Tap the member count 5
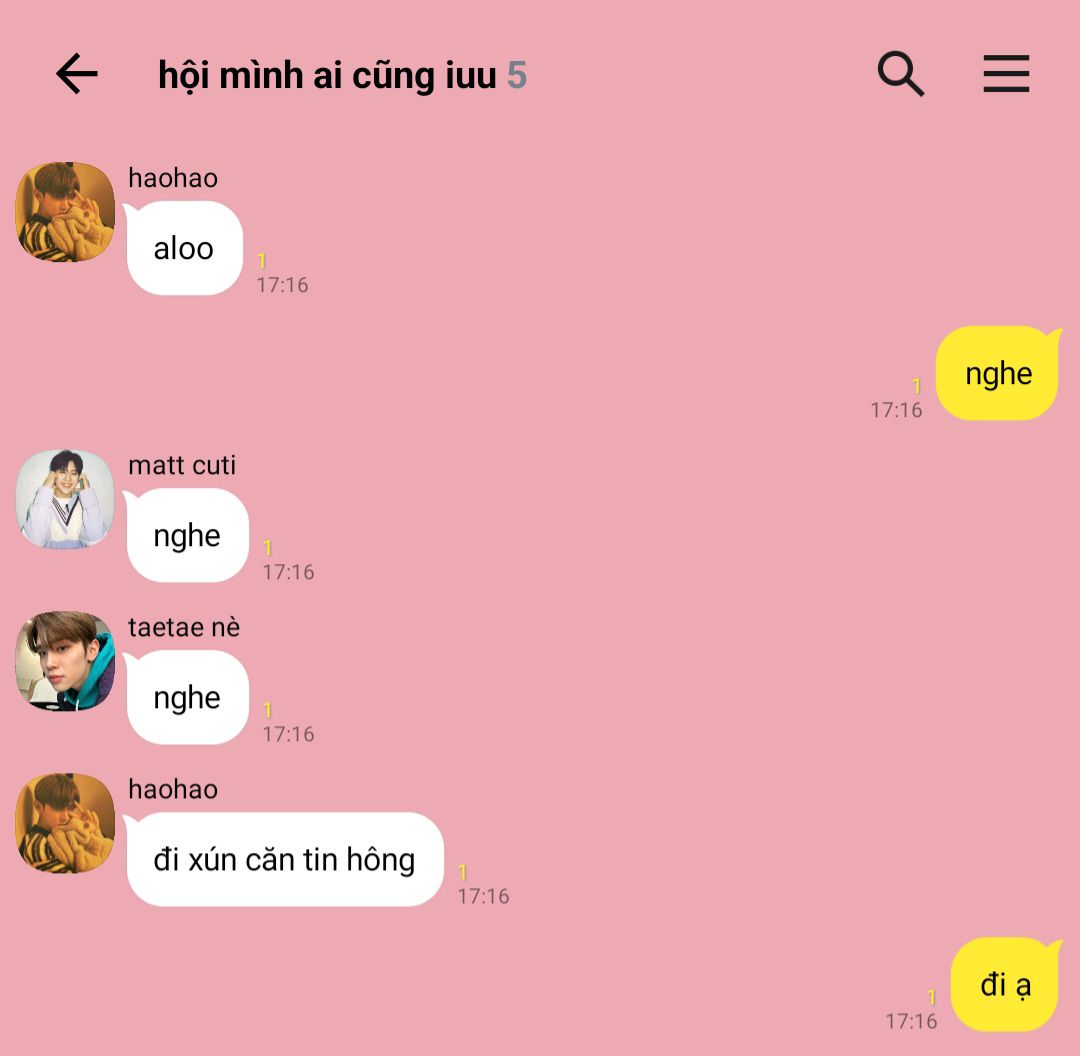The height and width of the screenshot is (1056, 1080). tap(517, 75)
